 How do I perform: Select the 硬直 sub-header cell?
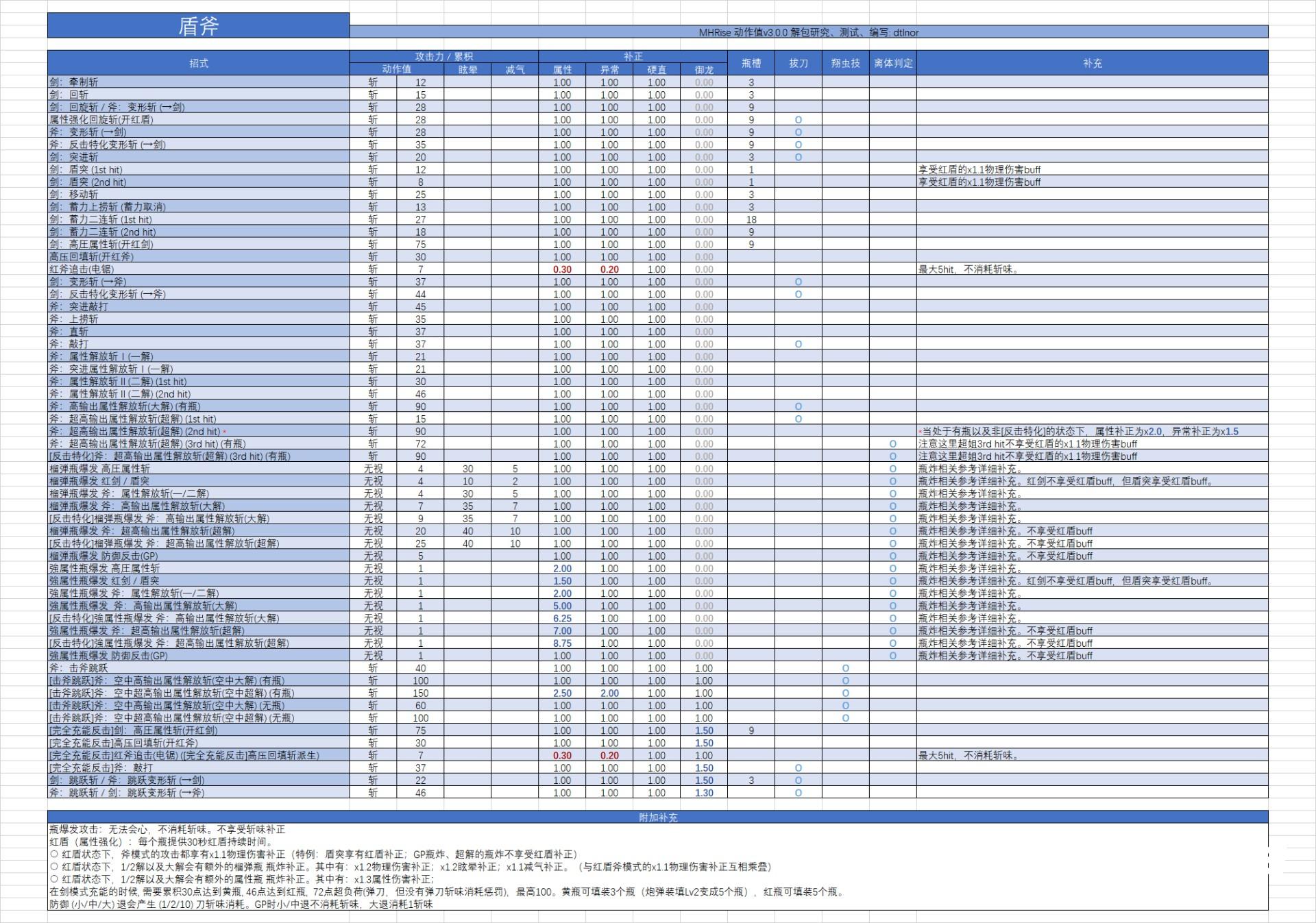pos(656,69)
